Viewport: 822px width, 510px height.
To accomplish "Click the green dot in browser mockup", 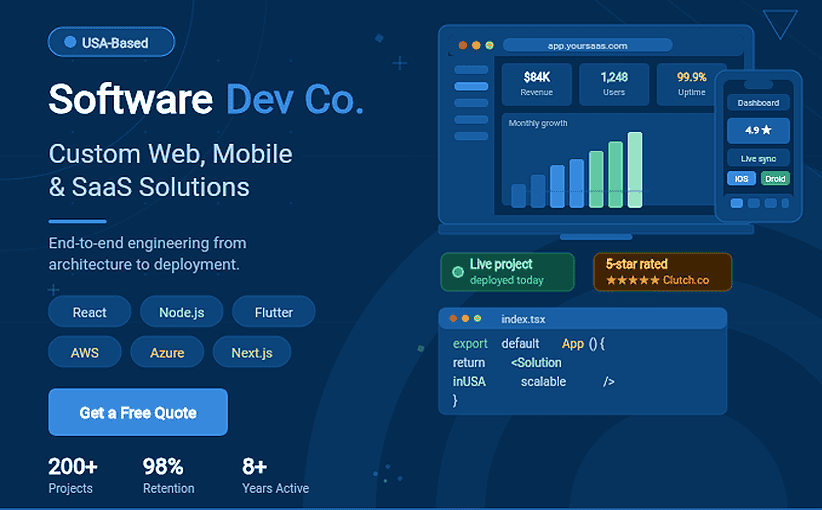I will pyautogui.click(x=489, y=46).
